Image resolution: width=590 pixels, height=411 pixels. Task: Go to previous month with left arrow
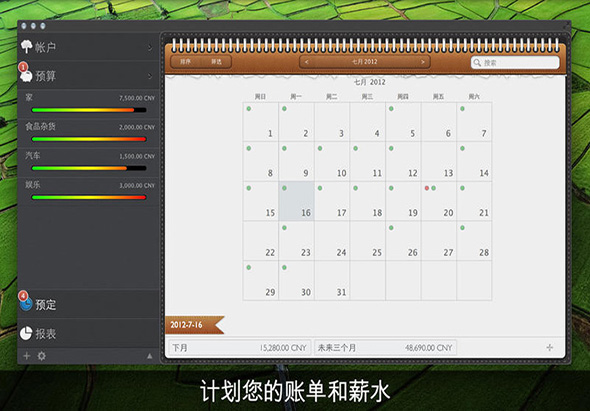coord(307,62)
